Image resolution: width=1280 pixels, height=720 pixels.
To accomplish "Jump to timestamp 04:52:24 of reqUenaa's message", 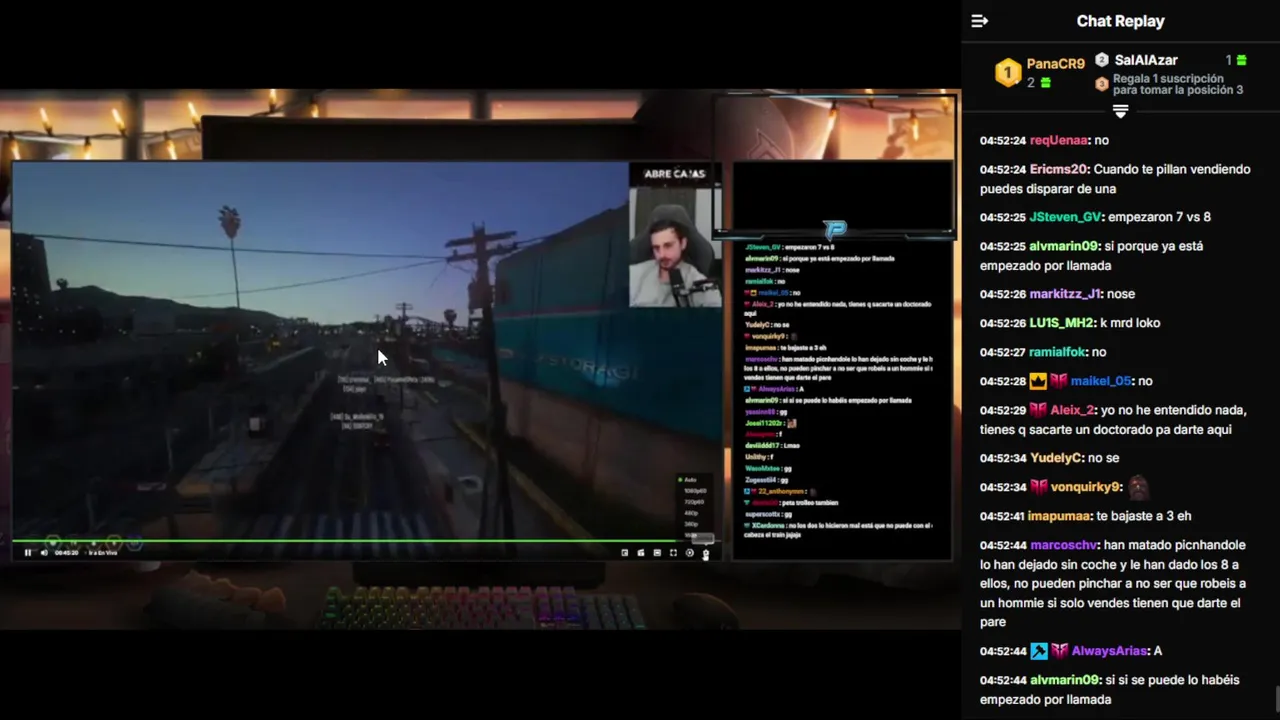I will coord(1003,140).
